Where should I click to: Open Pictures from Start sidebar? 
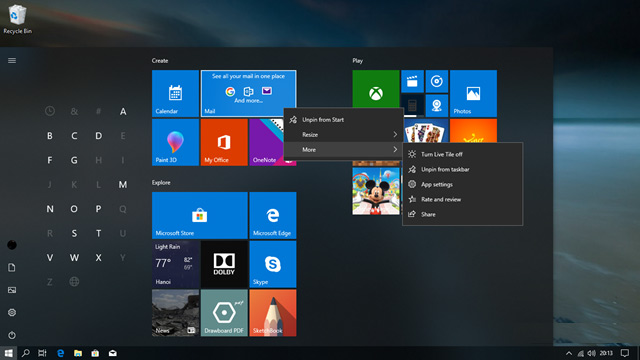click(x=12, y=290)
